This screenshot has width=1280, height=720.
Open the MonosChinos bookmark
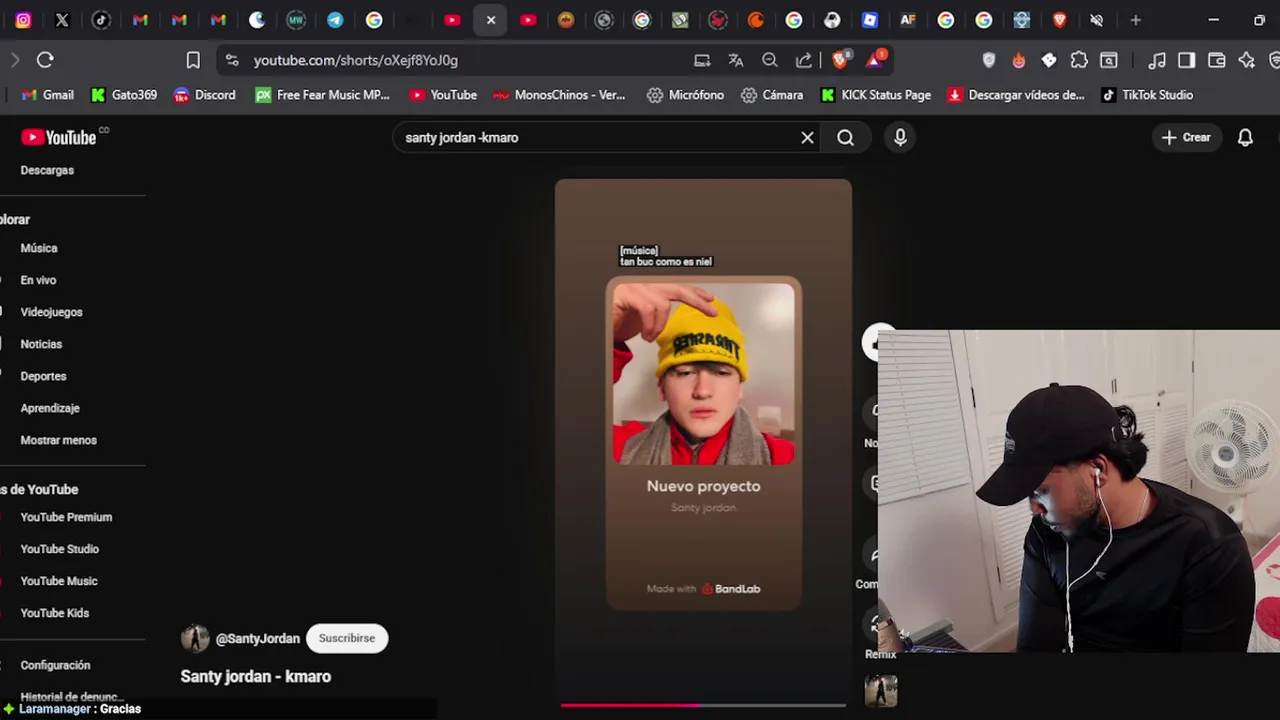pyautogui.click(x=559, y=95)
